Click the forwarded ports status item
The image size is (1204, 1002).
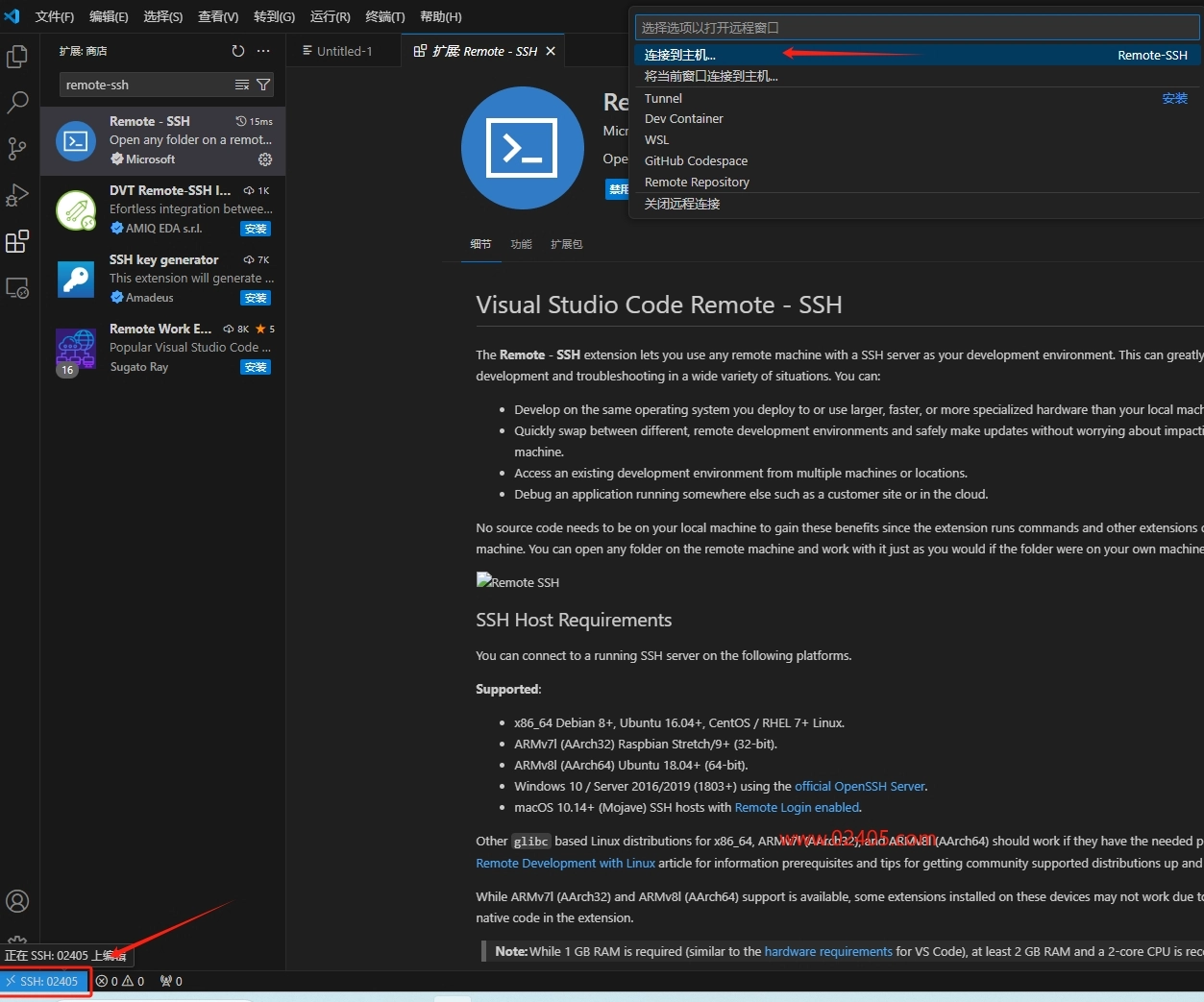171,981
